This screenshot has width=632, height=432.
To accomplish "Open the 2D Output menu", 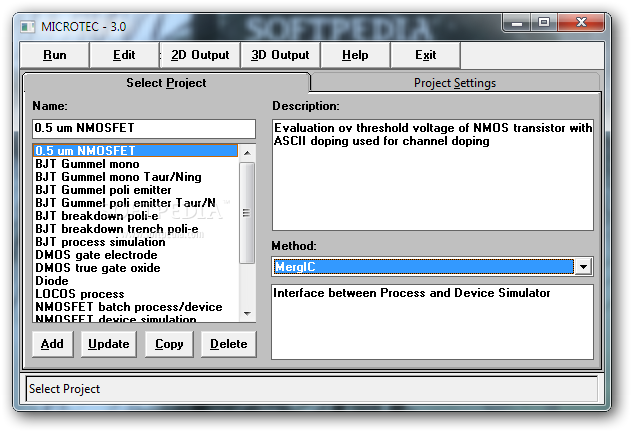I will pyautogui.click(x=200, y=55).
